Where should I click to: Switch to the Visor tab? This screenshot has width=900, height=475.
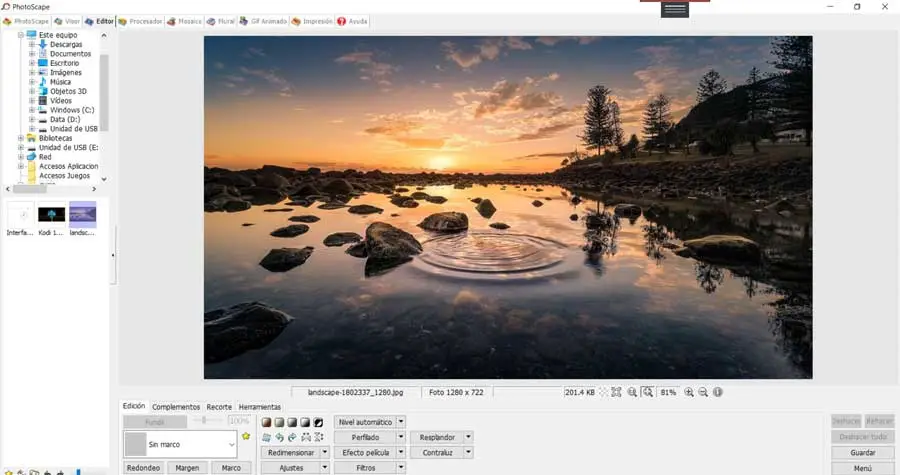67,21
